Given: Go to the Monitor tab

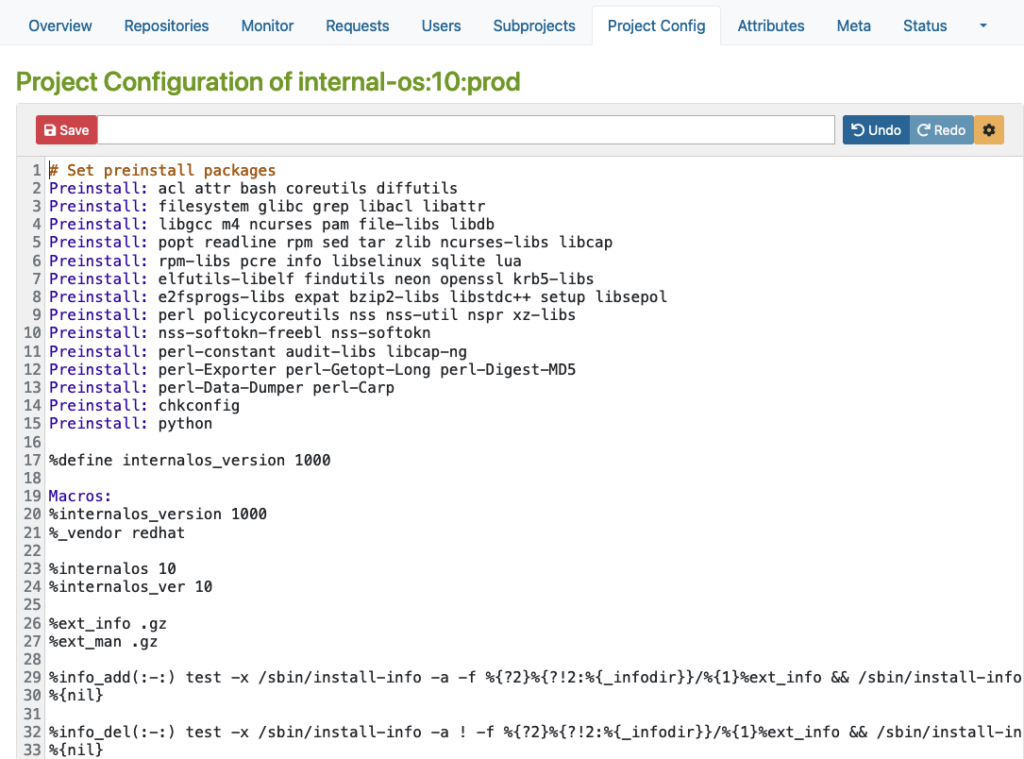Looking at the screenshot, I should [267, 26].
